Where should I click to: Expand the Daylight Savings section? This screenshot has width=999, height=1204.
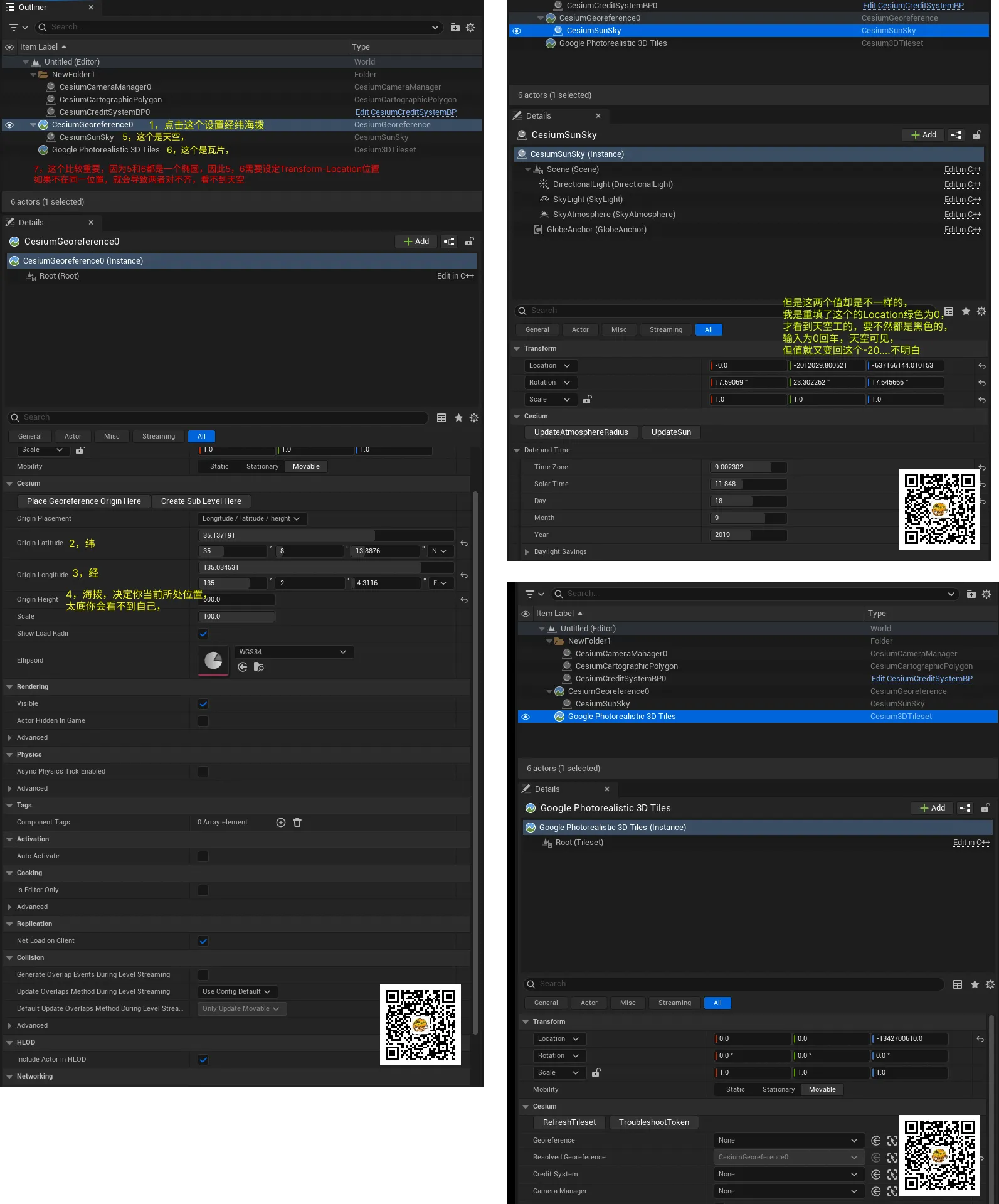pos(527,552)
